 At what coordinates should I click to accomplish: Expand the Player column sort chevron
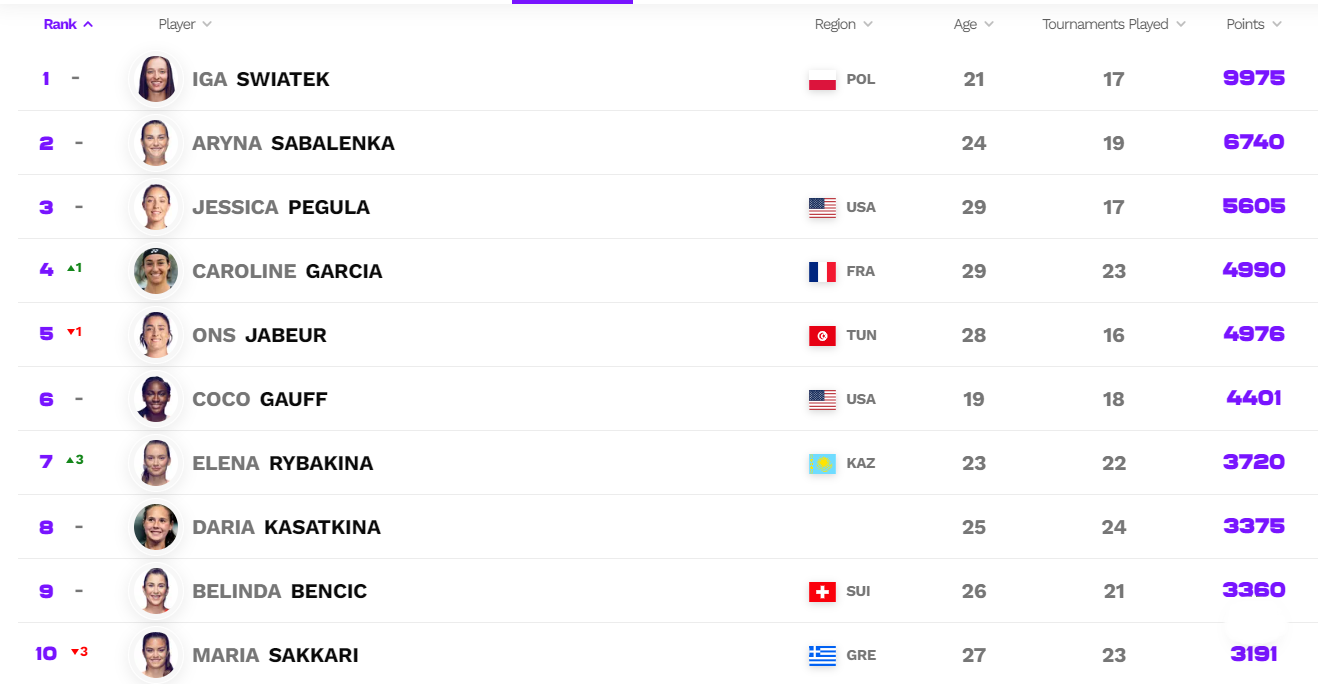(207, 24)
